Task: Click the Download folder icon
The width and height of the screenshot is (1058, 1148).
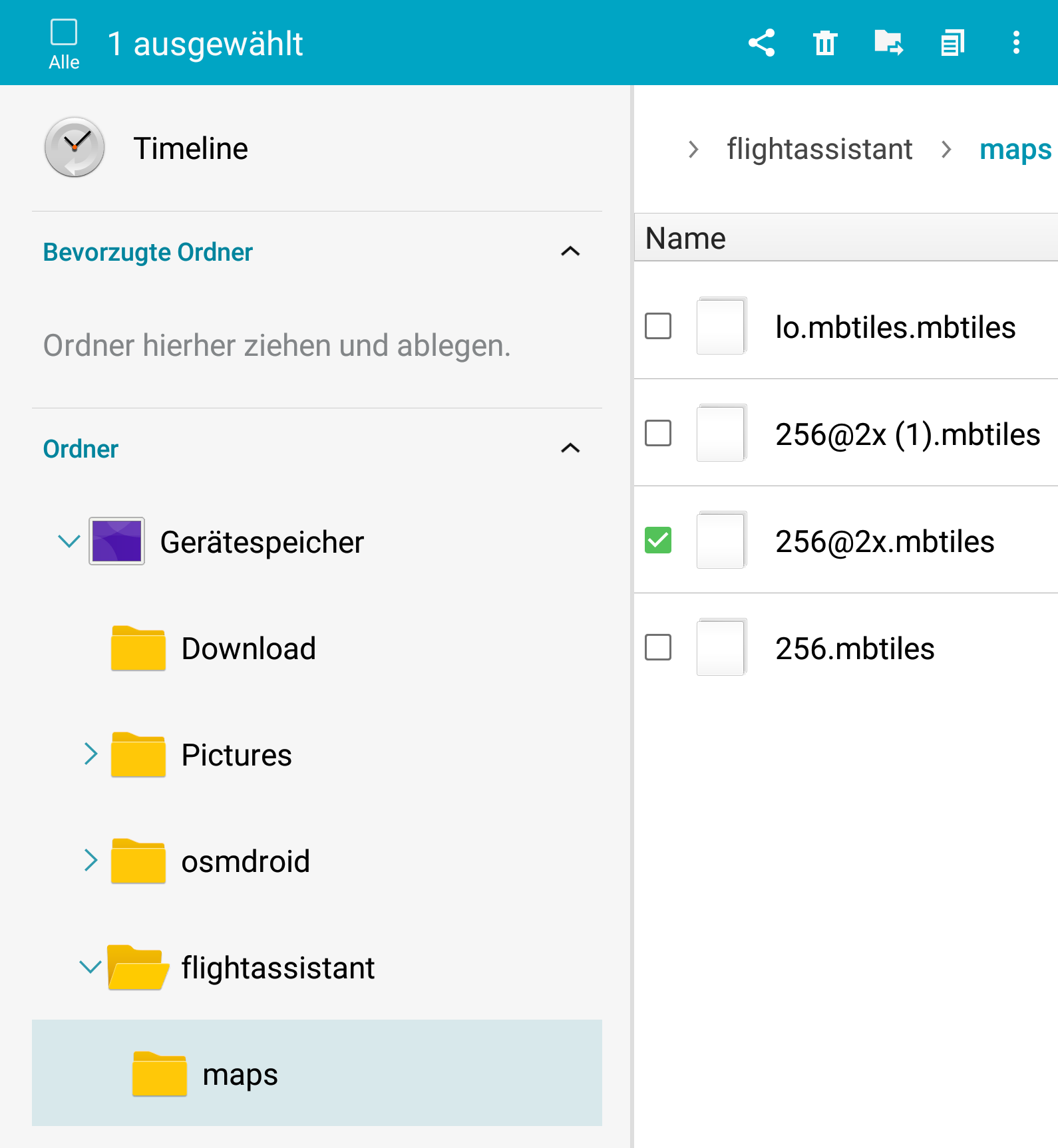Action: coord(138,648)
